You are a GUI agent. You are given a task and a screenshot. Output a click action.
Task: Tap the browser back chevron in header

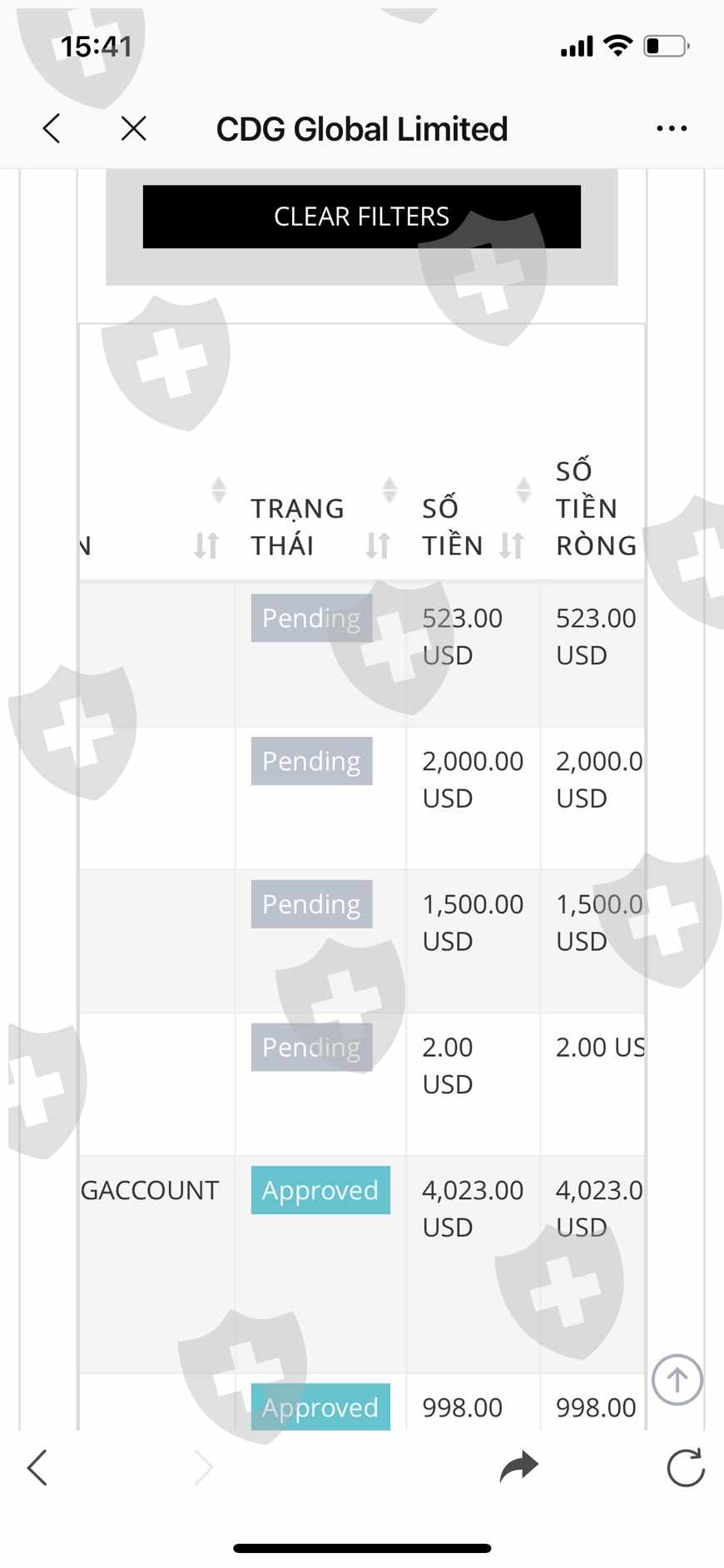click(52, 129)
